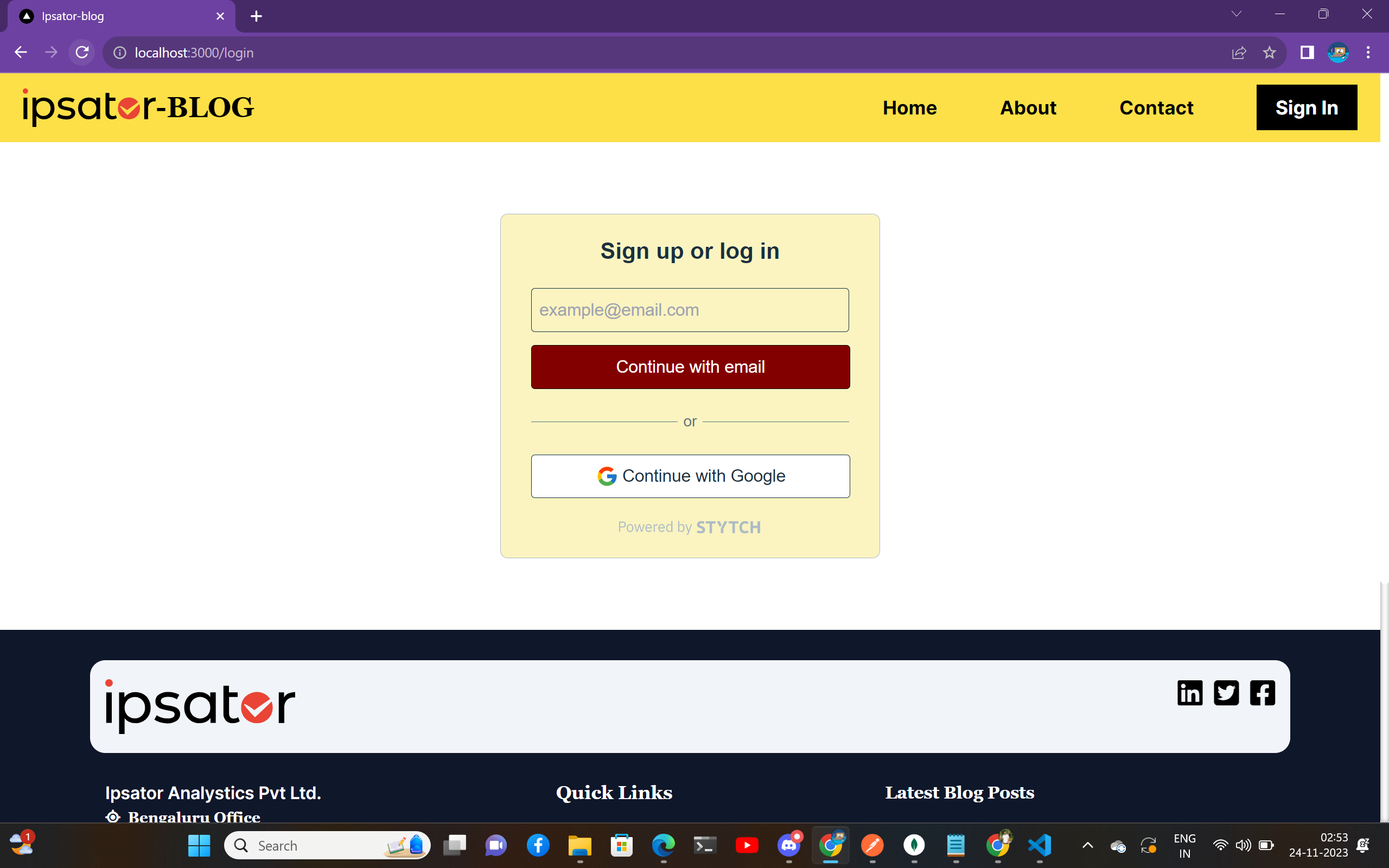This screenshot has width=1389, height=868.
Task: Sign in using Continue with Google
Action: [690, 475]
